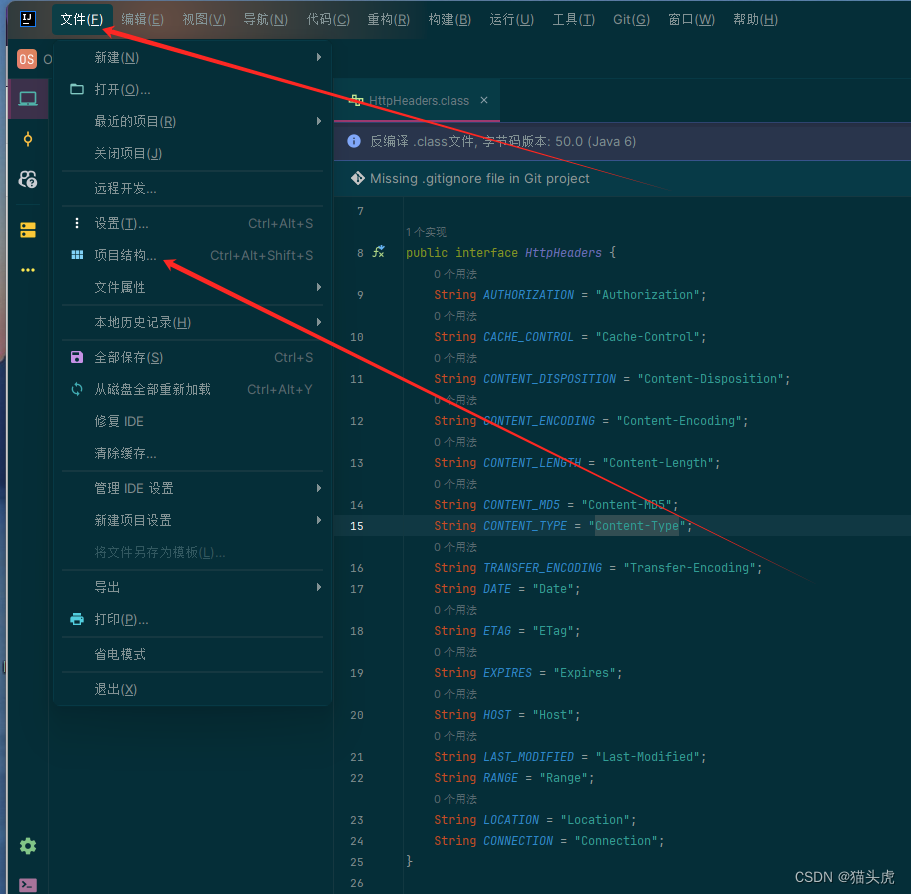Open the 窗口(W) menu

tap(691, 19)
